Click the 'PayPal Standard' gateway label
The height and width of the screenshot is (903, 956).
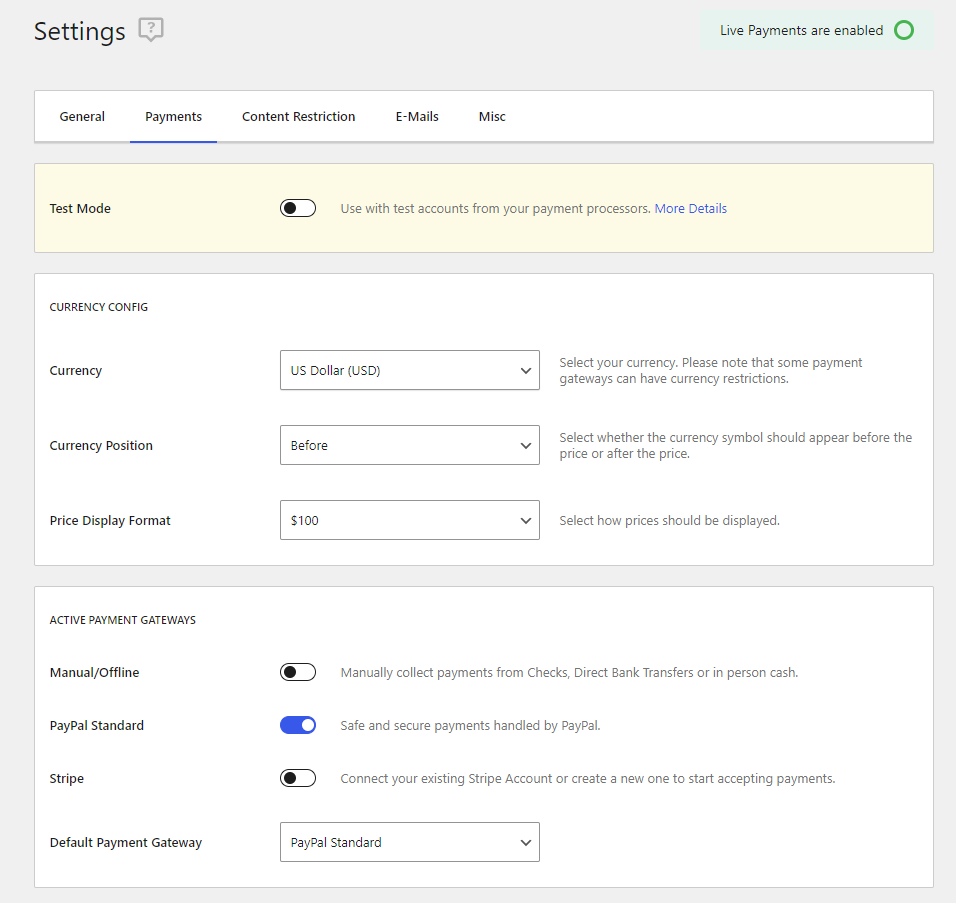[x=97, y=726]
